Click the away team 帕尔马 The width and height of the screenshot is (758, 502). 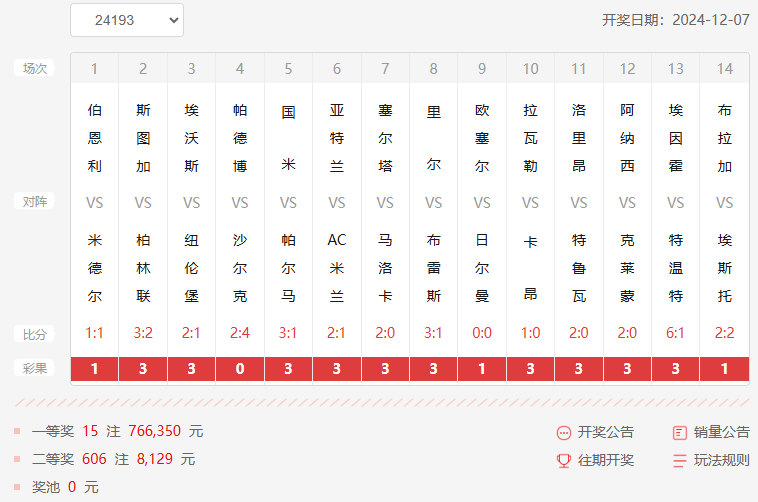[288, 267]
